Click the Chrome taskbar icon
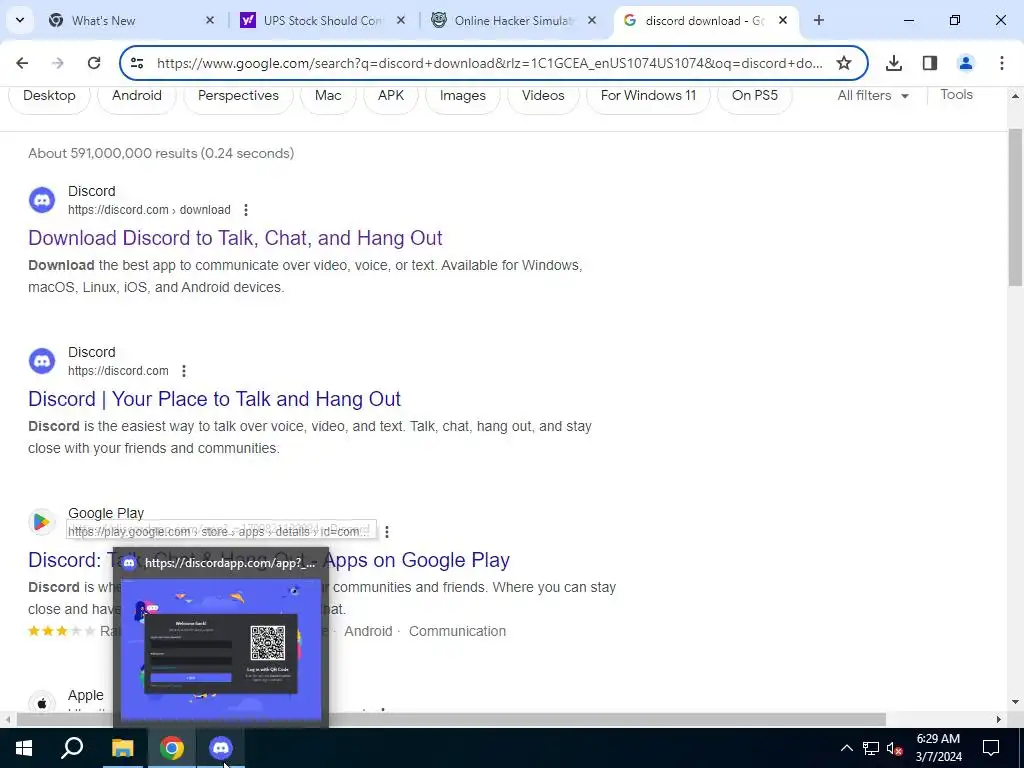 172,748
